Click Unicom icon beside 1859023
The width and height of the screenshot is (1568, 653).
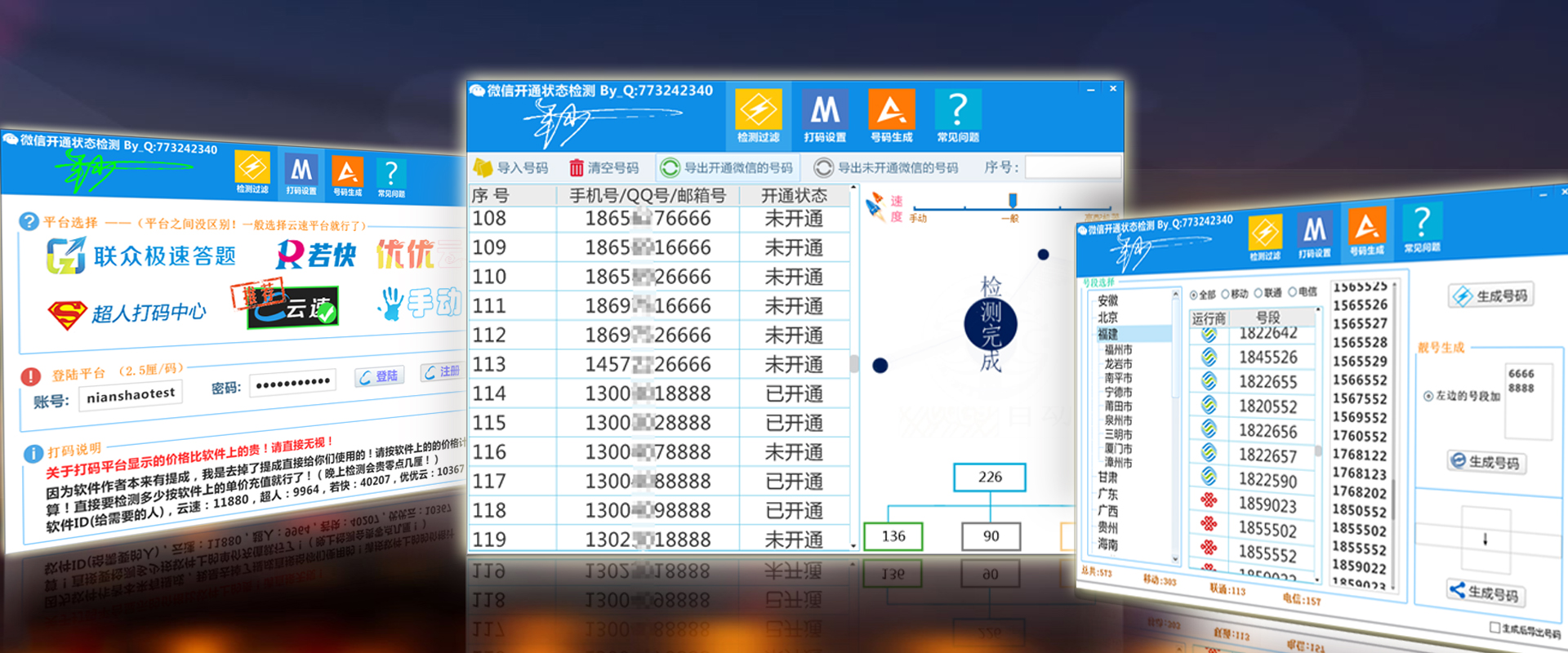pos(1209,500)
